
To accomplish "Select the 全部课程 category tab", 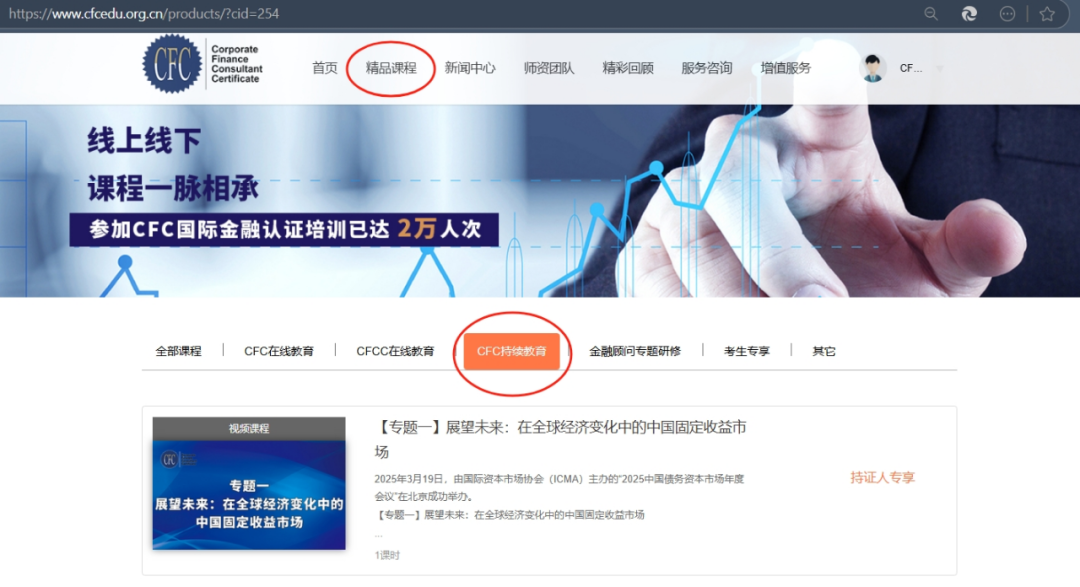I will 178,351.
